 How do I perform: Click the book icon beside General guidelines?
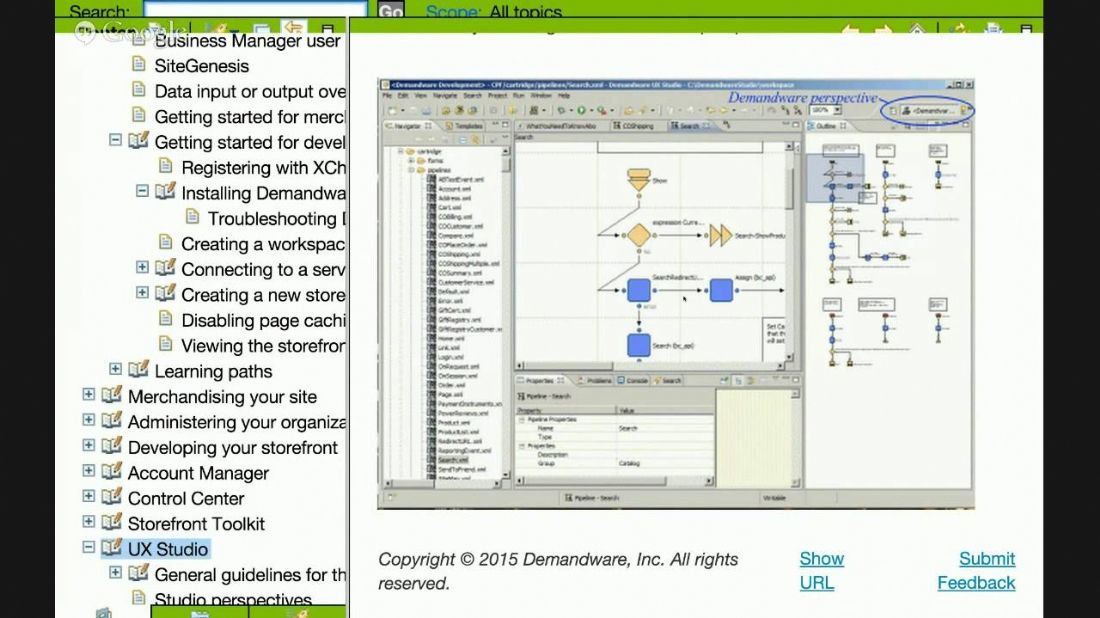point(138,573)
